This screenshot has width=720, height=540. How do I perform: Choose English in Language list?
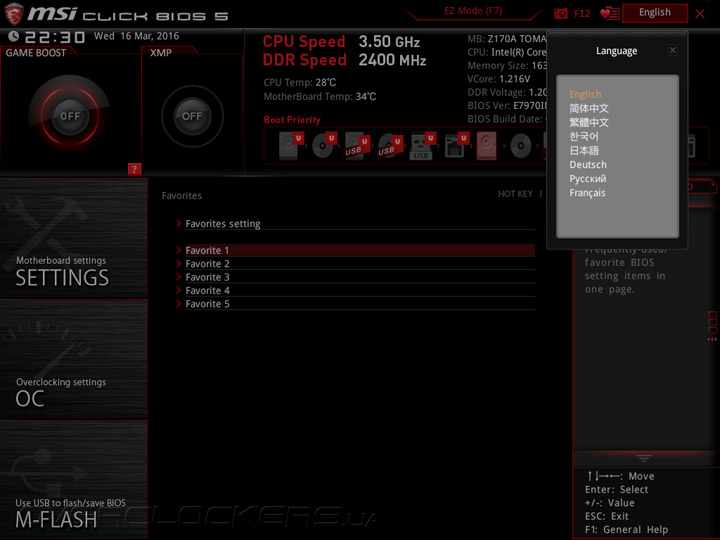tap(585, 94)
